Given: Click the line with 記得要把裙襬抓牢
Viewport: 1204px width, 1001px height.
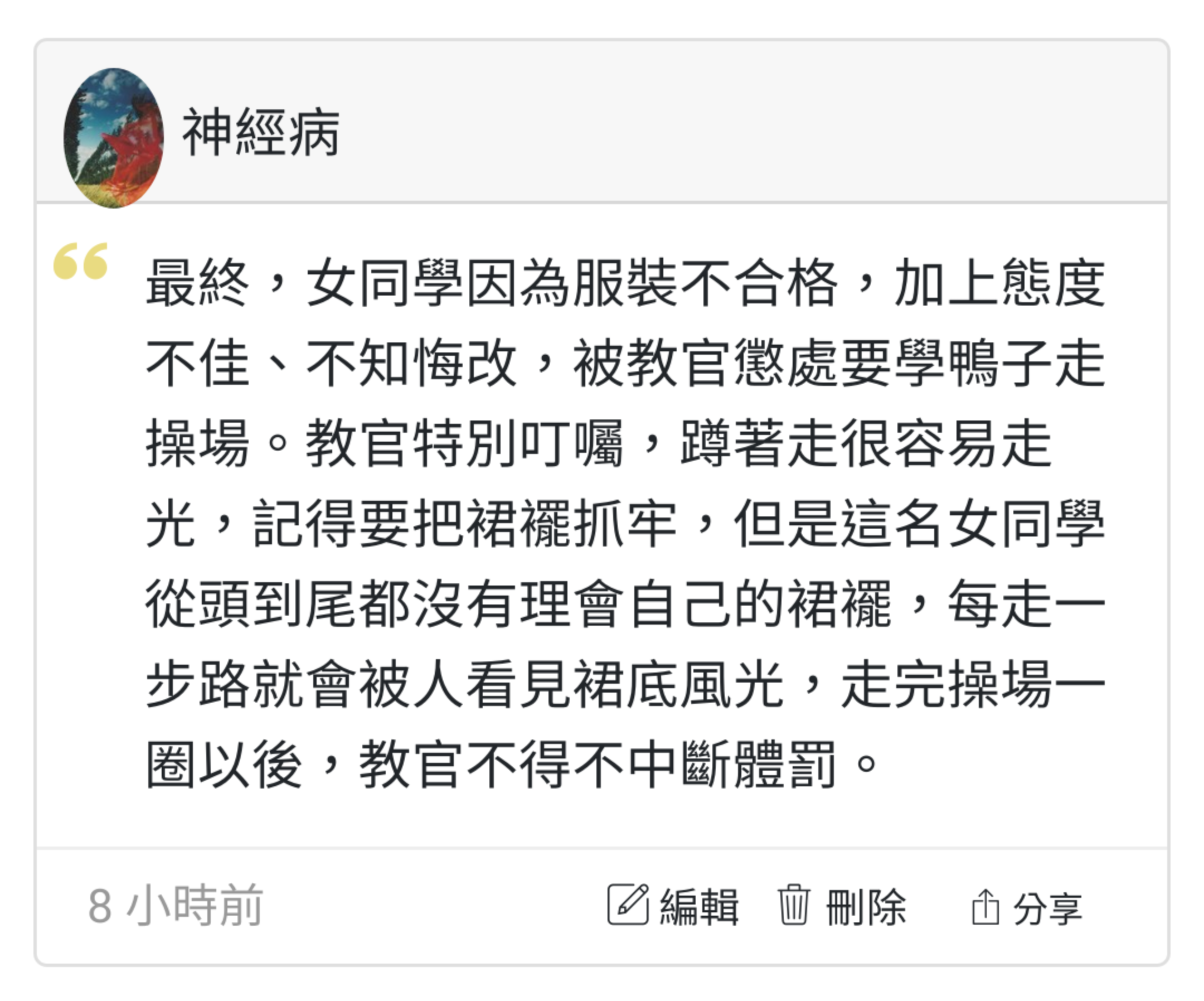Looking at the screenshot, I should [625, 524].
